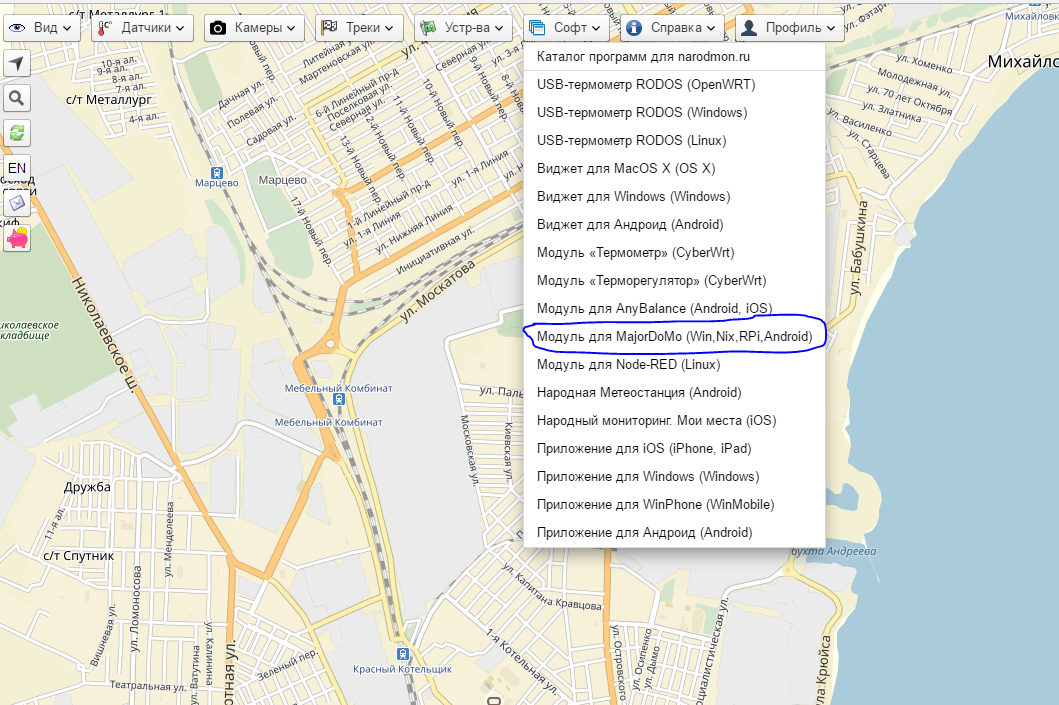This screenshot has height=705, width=1059.
Task: Open the feedback envelope icon
Action: (17, 203)
